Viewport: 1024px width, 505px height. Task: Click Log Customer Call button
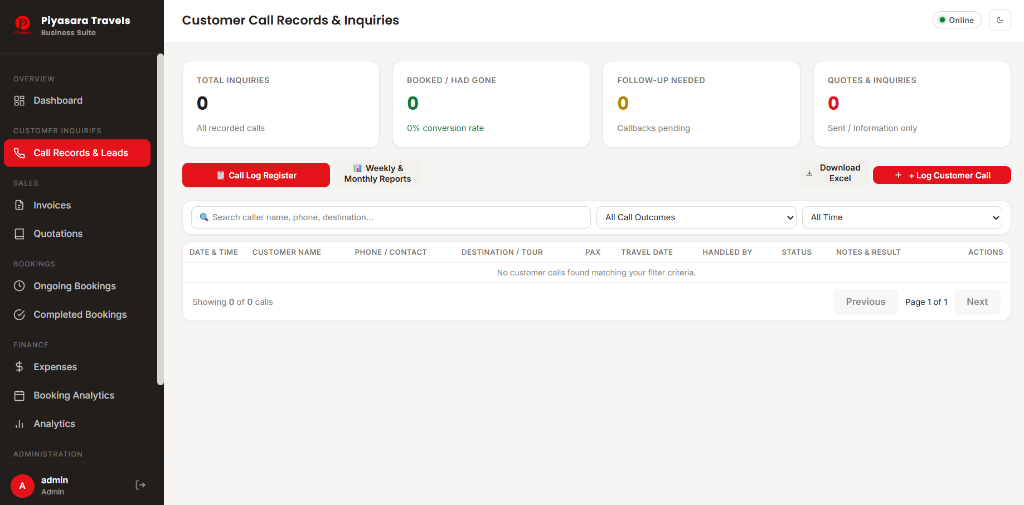[942, 175]
